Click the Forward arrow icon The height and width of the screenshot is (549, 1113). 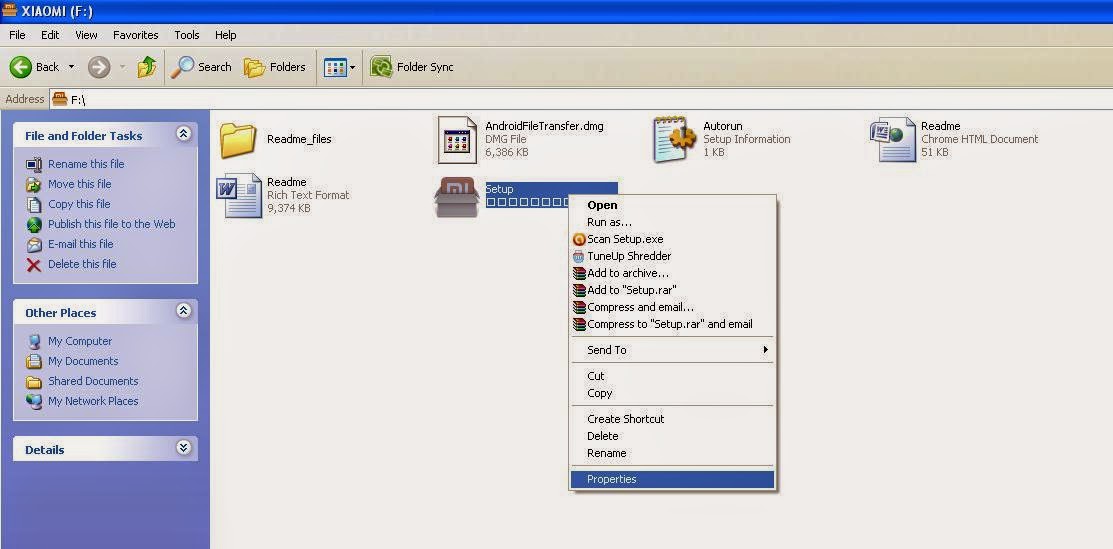[x=99, y=67]
